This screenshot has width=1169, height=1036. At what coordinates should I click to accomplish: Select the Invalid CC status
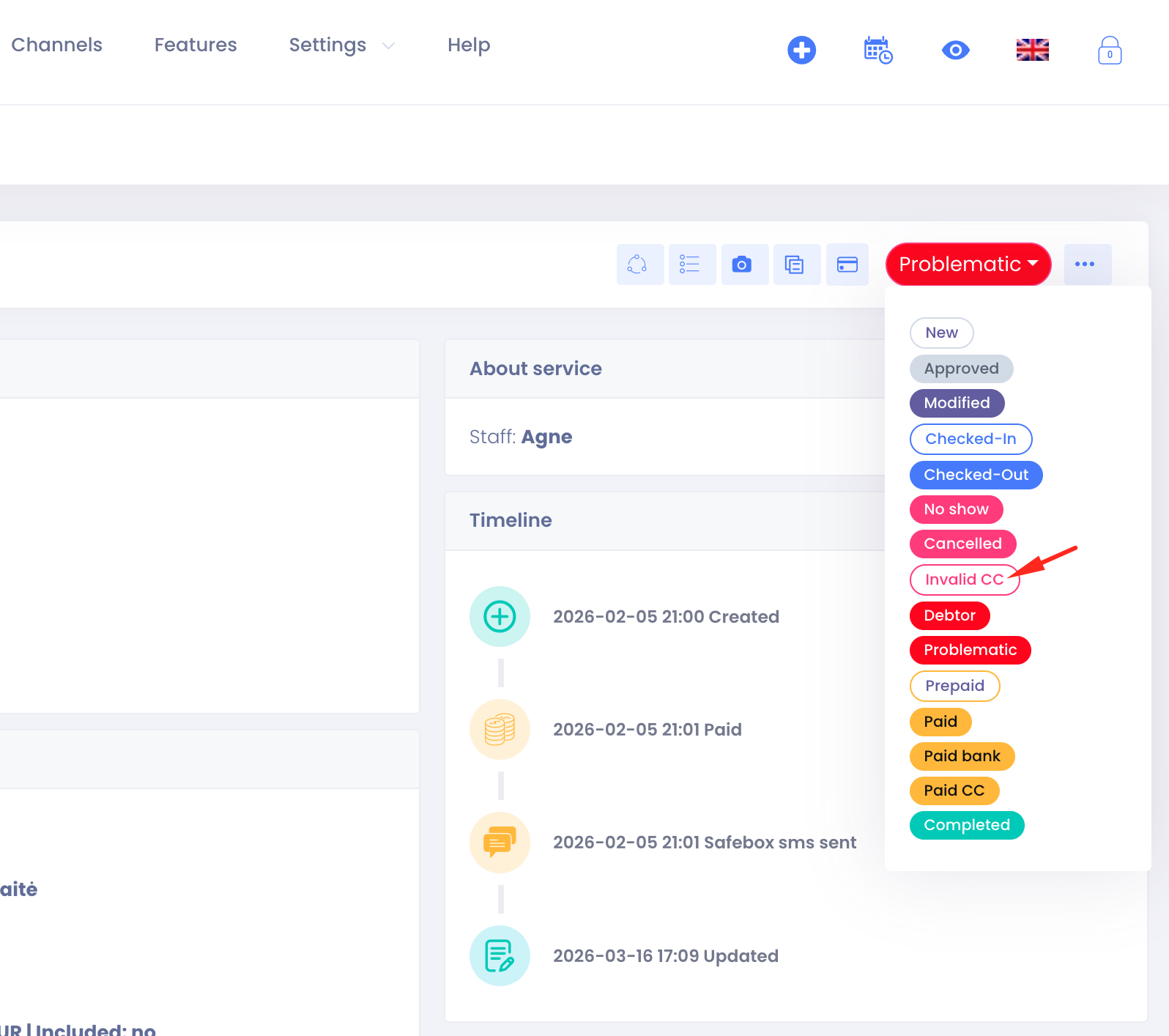point(963,580)
